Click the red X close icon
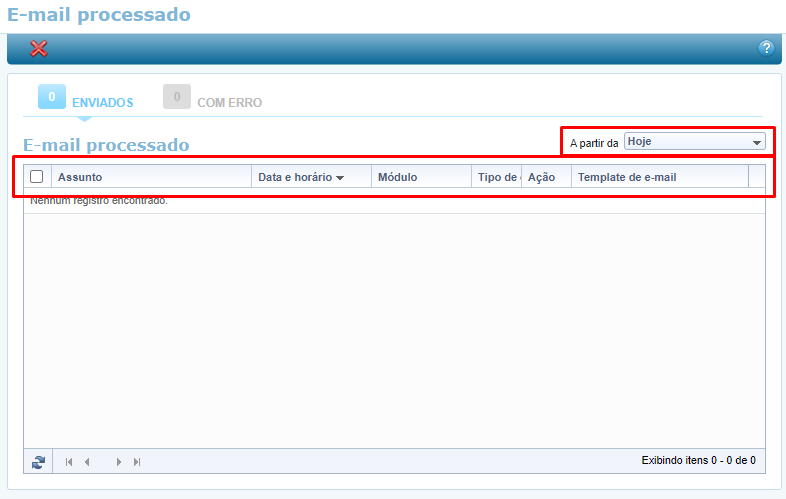The width and height of the screenshot is (786, 499). [x=39, y=48]
